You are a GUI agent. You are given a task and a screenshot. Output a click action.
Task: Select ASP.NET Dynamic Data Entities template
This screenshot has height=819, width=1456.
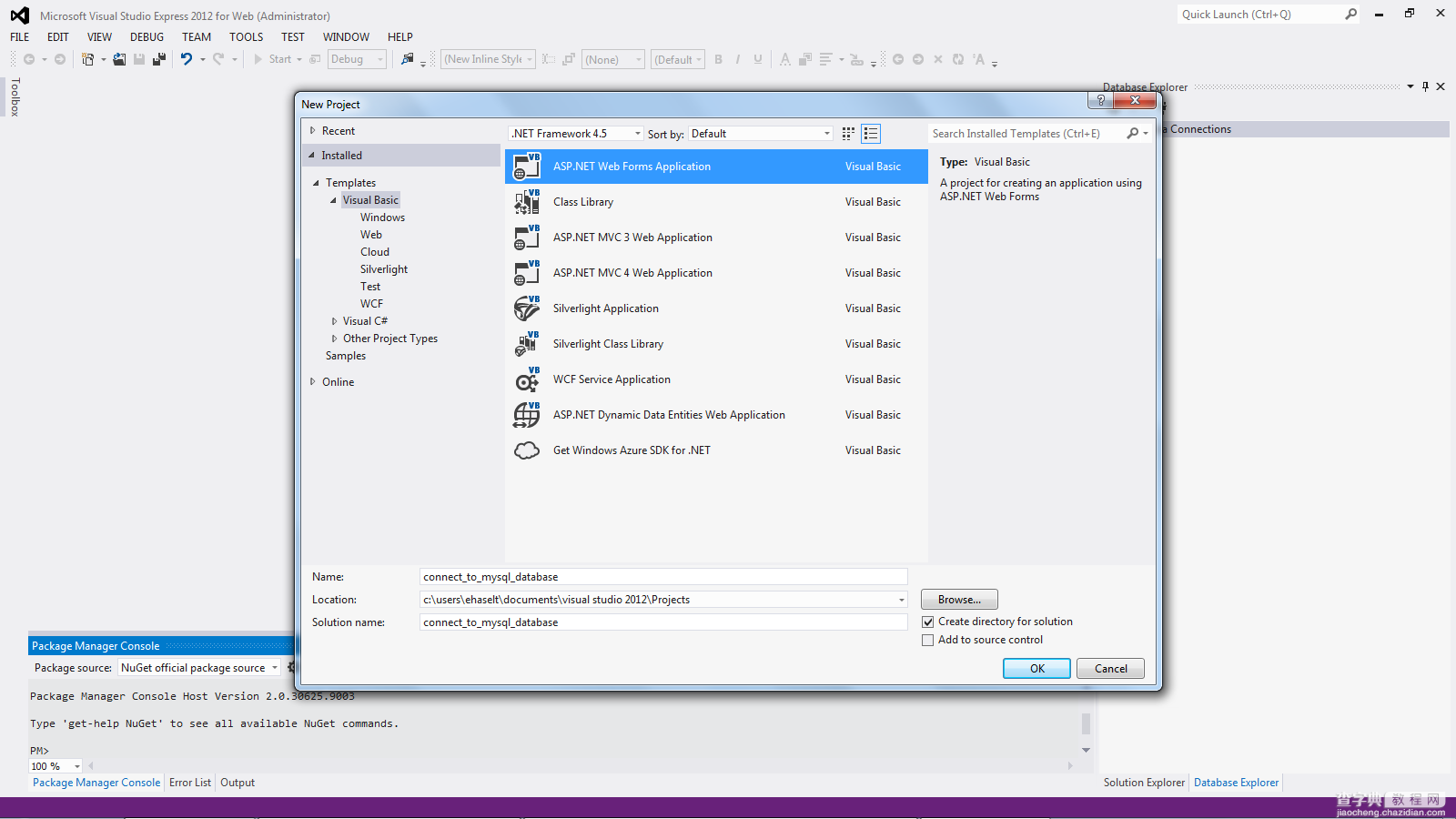(x=716, y=415)
